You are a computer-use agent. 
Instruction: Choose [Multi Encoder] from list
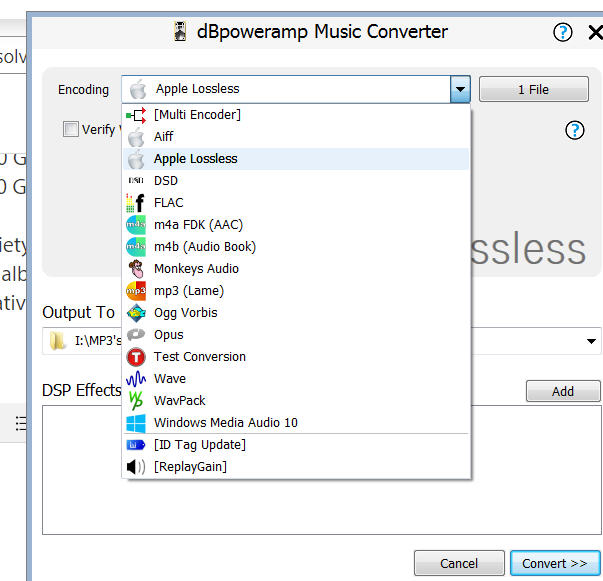pyautogui.click(x=297, y=115)
